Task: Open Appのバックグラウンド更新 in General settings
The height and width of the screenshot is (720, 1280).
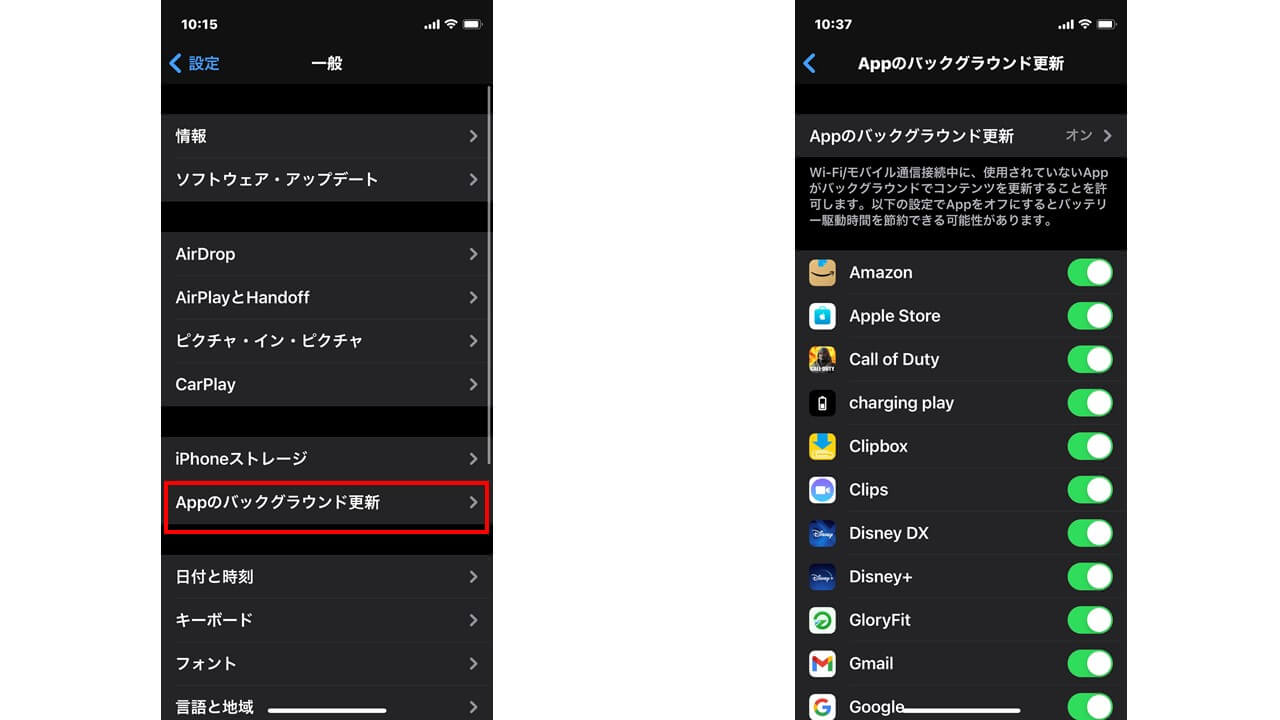Action: click(326, 503)
